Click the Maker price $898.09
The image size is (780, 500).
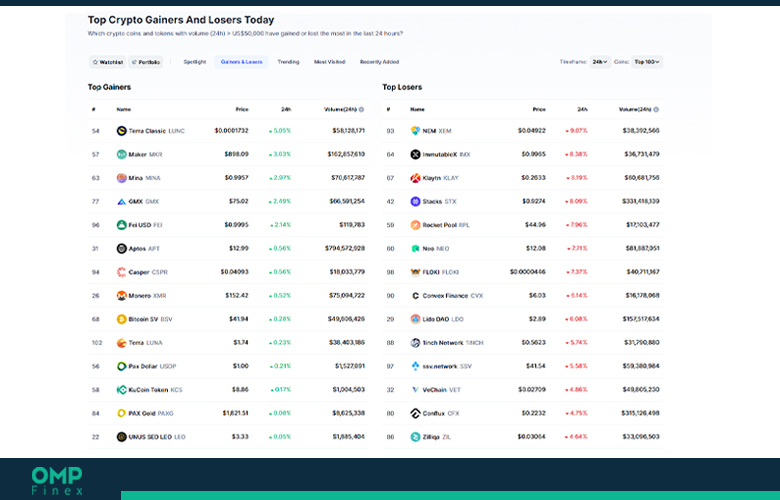236,154
